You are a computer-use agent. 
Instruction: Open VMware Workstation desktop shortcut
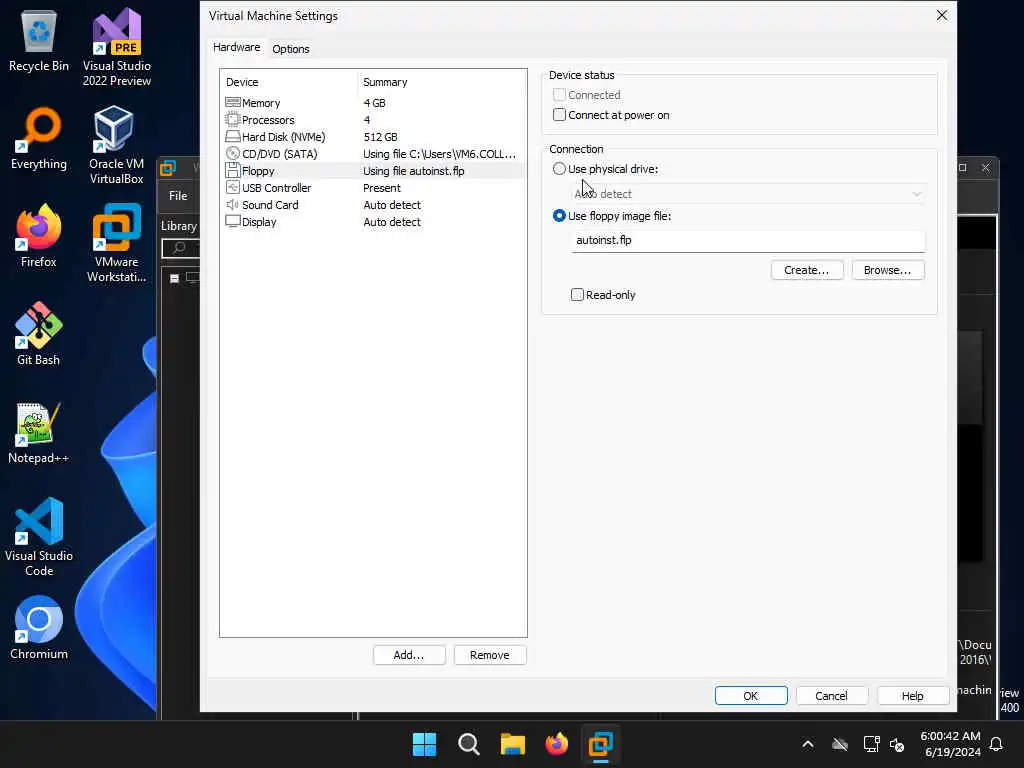117,243
